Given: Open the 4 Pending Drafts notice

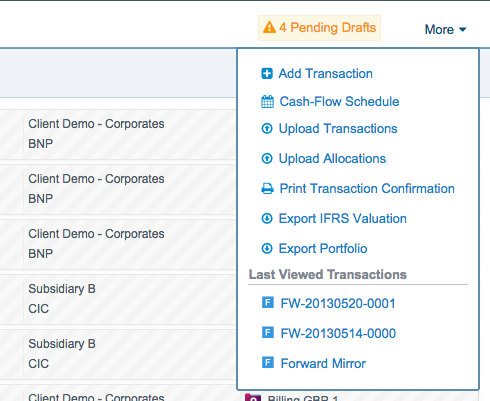Looking at the screenshot, I should (319, 28).
